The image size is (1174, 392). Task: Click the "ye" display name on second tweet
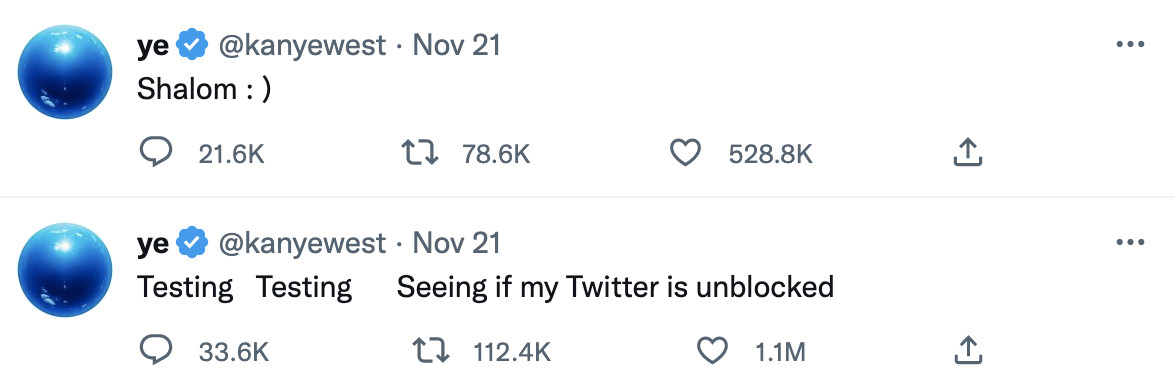(153, 245)
